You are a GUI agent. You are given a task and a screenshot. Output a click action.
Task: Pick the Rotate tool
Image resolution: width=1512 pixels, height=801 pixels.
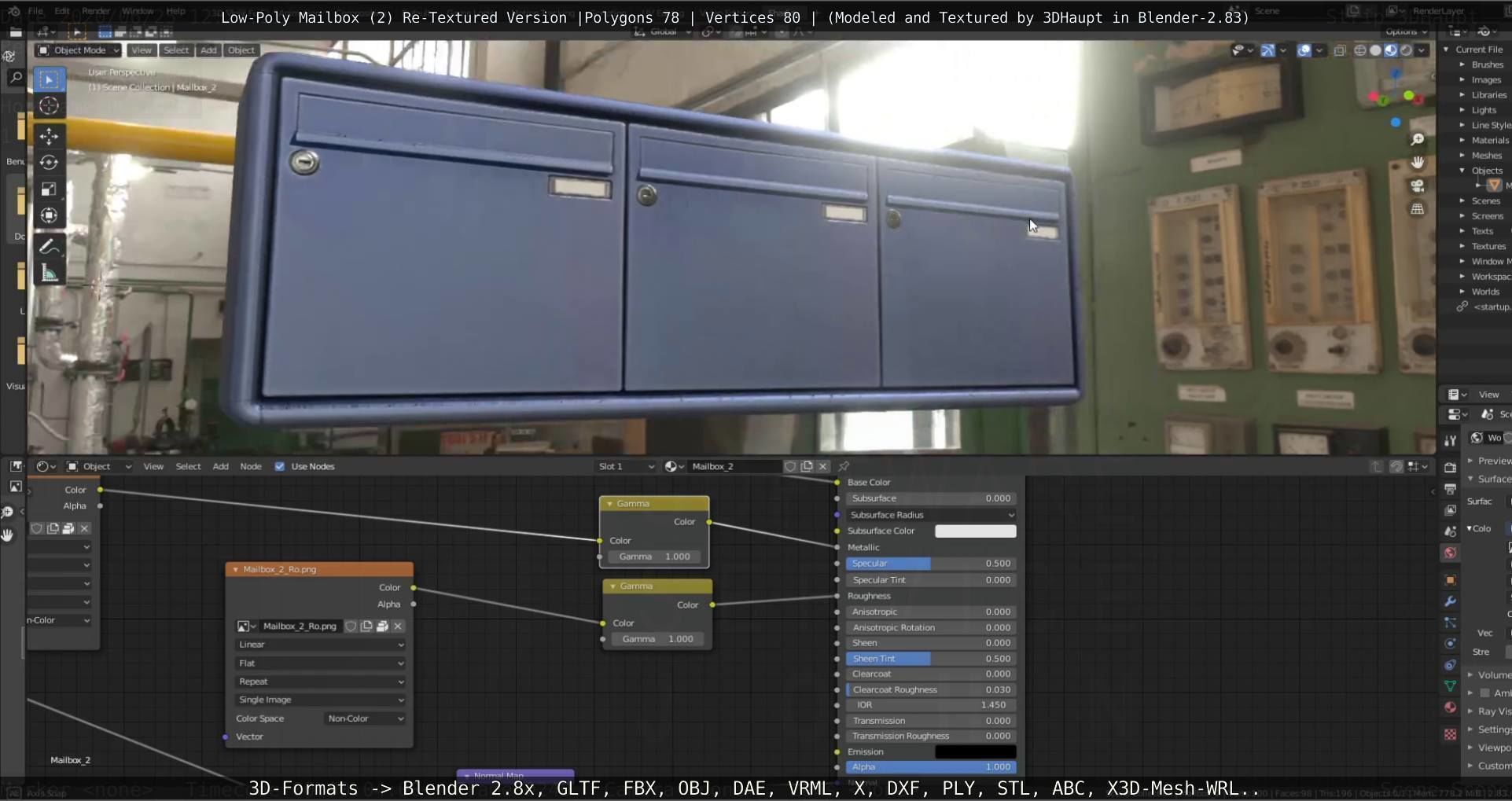pos(49,162)
